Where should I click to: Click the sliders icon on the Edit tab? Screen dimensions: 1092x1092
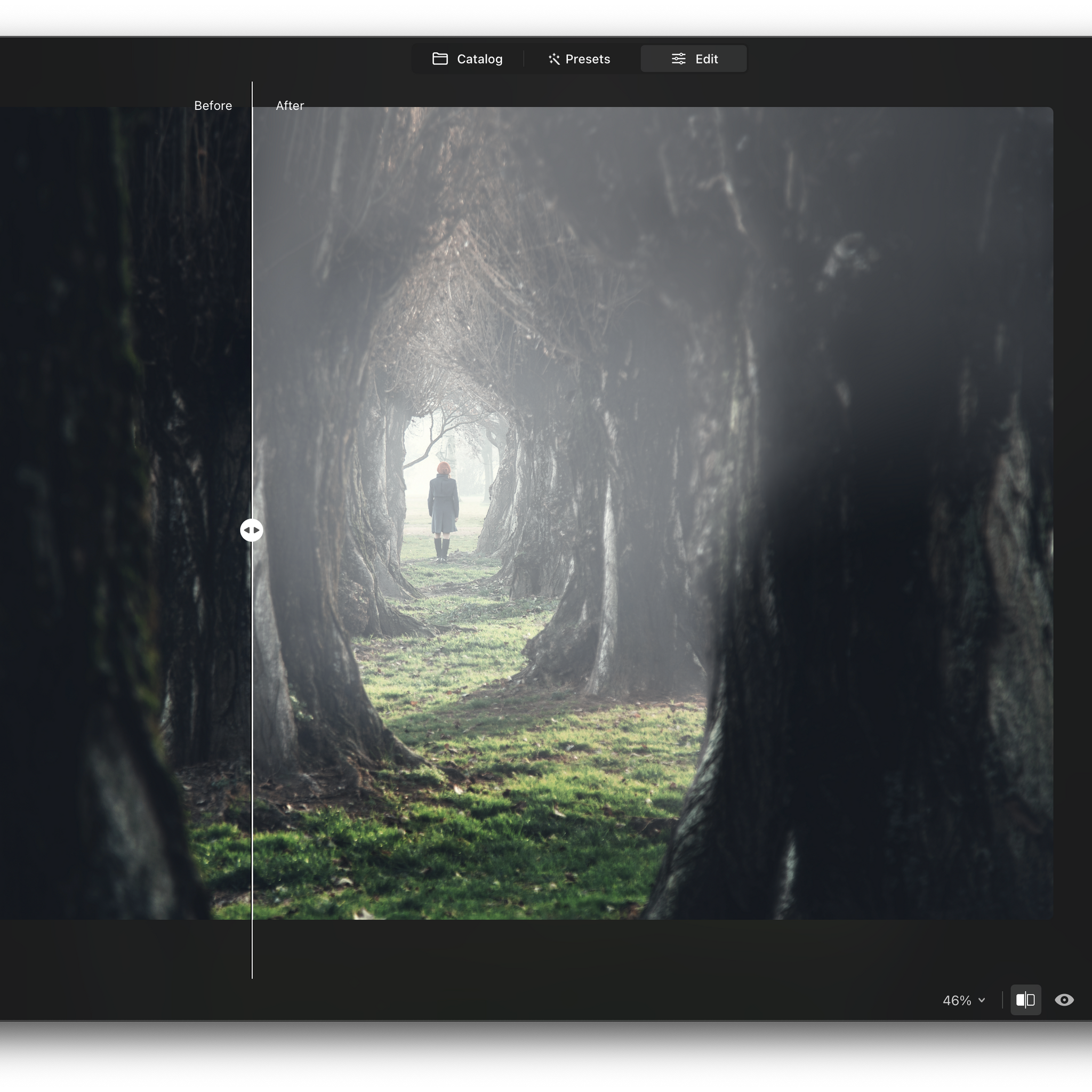click(678, 58)
